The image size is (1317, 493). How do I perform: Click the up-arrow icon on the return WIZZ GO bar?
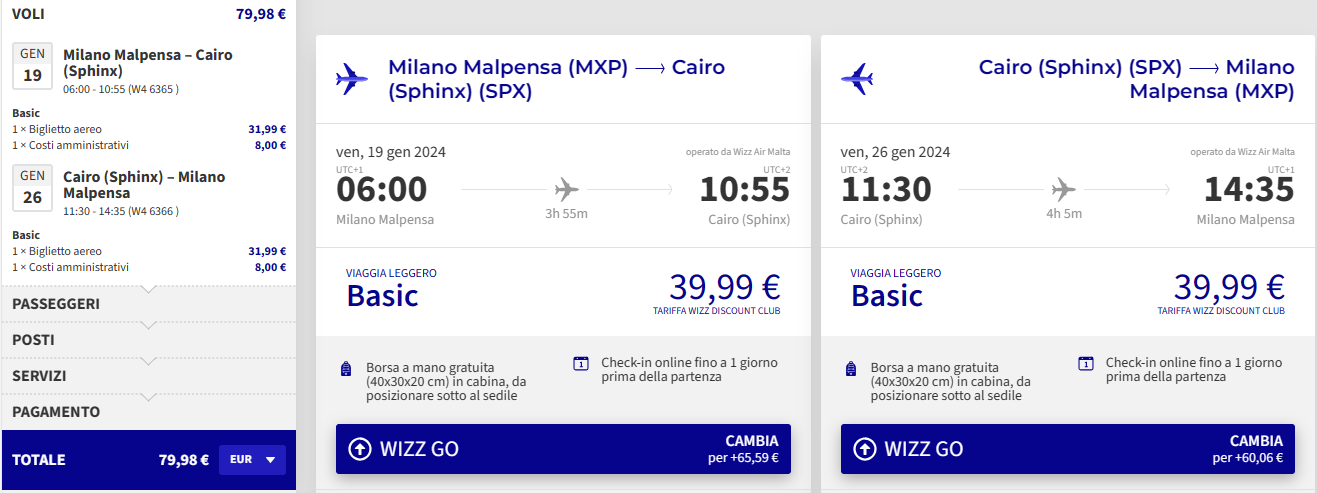click(865, 449)
